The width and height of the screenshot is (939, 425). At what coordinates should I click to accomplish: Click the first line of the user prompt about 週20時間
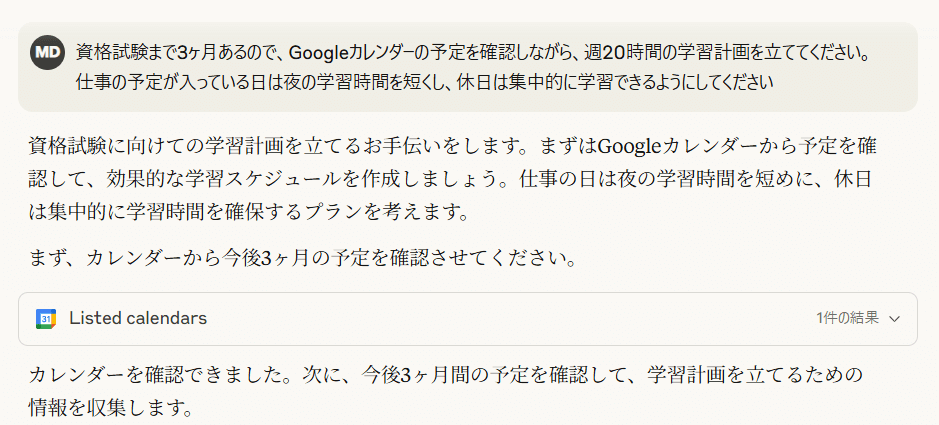(x=472, y=53)
